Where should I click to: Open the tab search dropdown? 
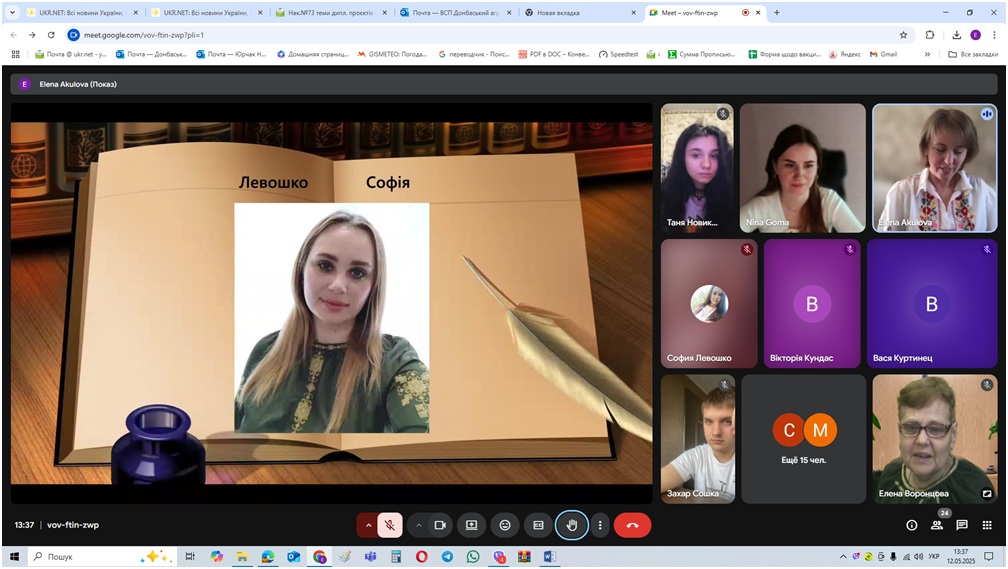click(x=12, y=12)
